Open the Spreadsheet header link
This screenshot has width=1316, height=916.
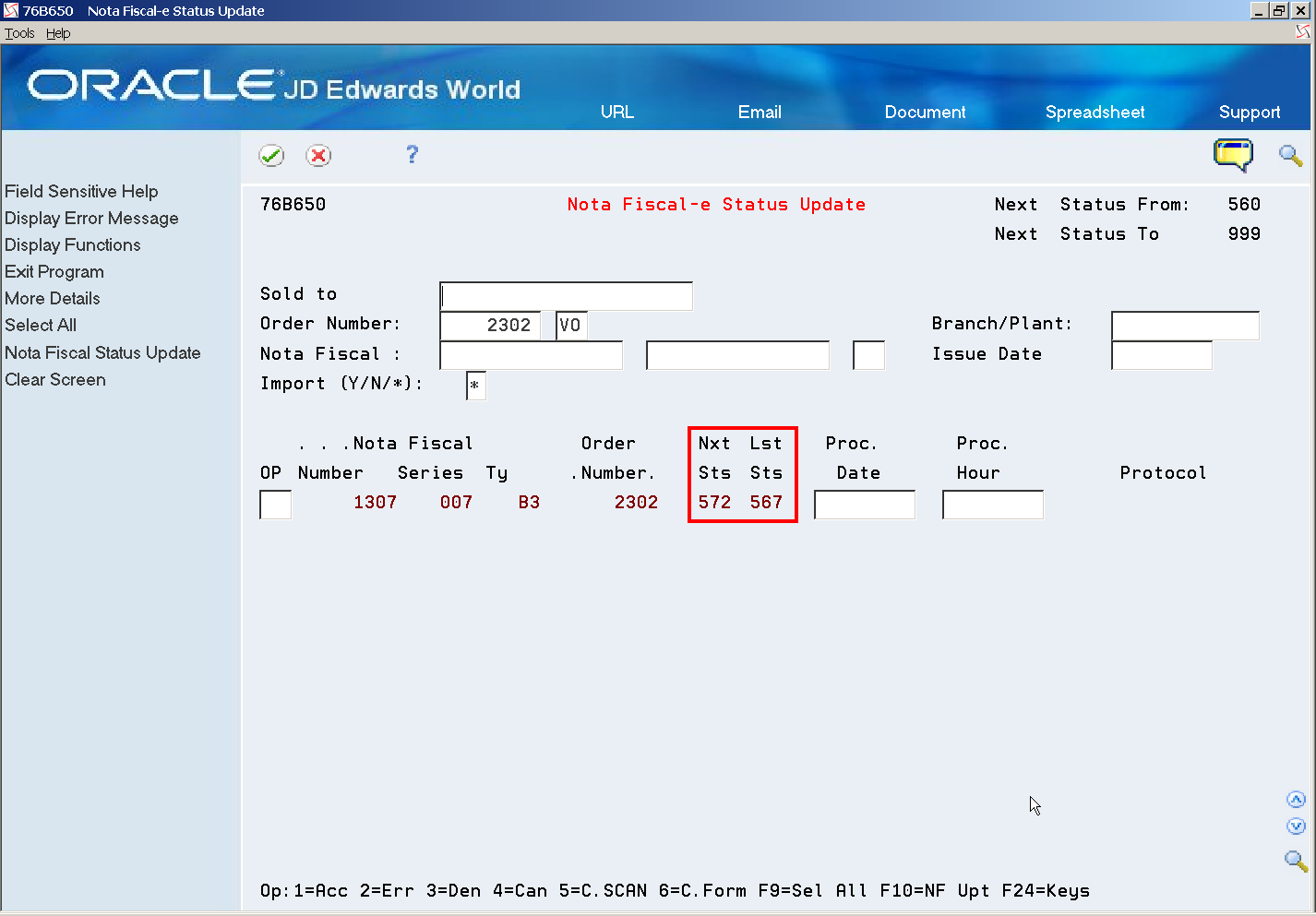pyautogui.click(x=1095, y=112)
